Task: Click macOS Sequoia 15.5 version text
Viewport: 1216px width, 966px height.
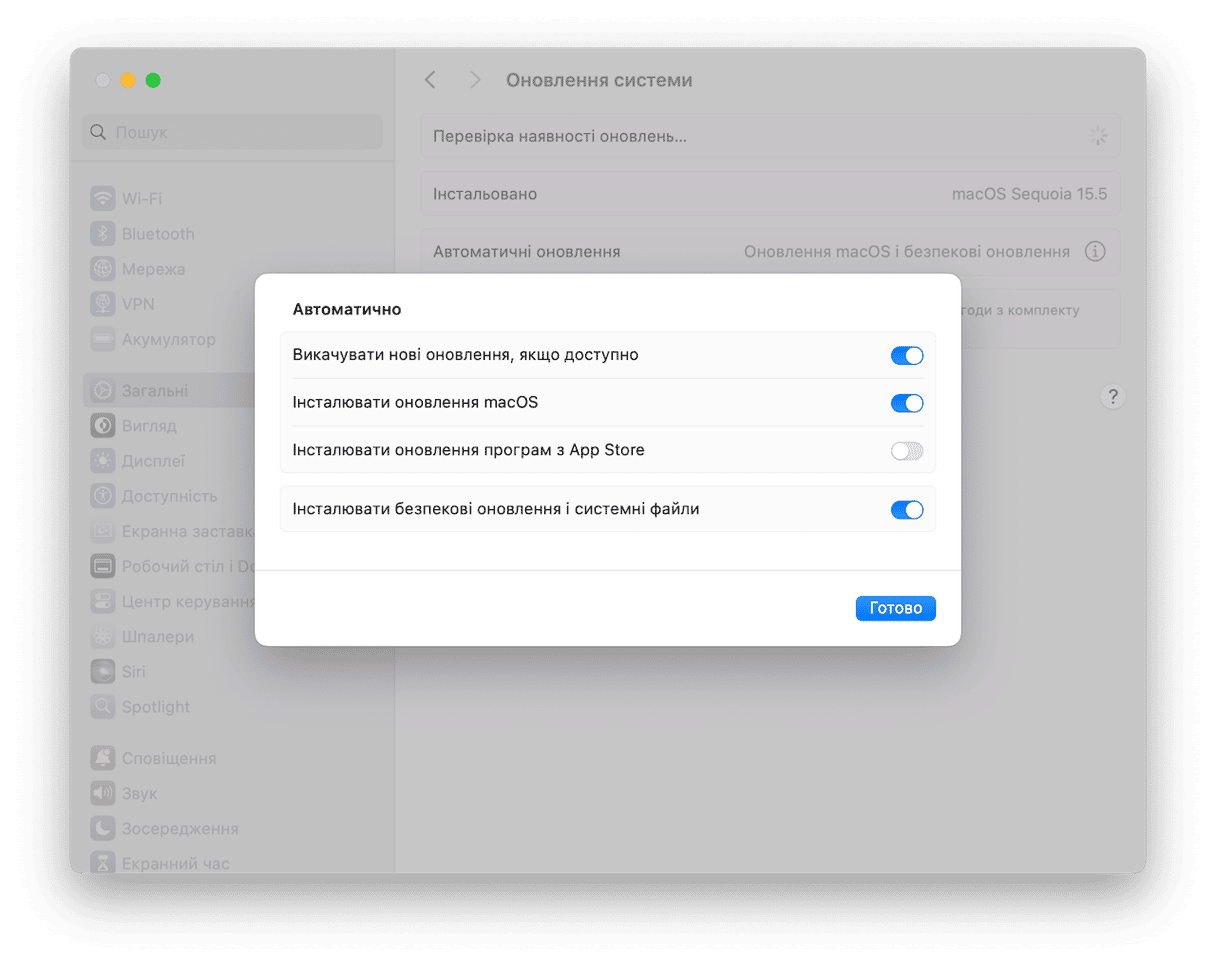Action: [x=1030, y=194]
